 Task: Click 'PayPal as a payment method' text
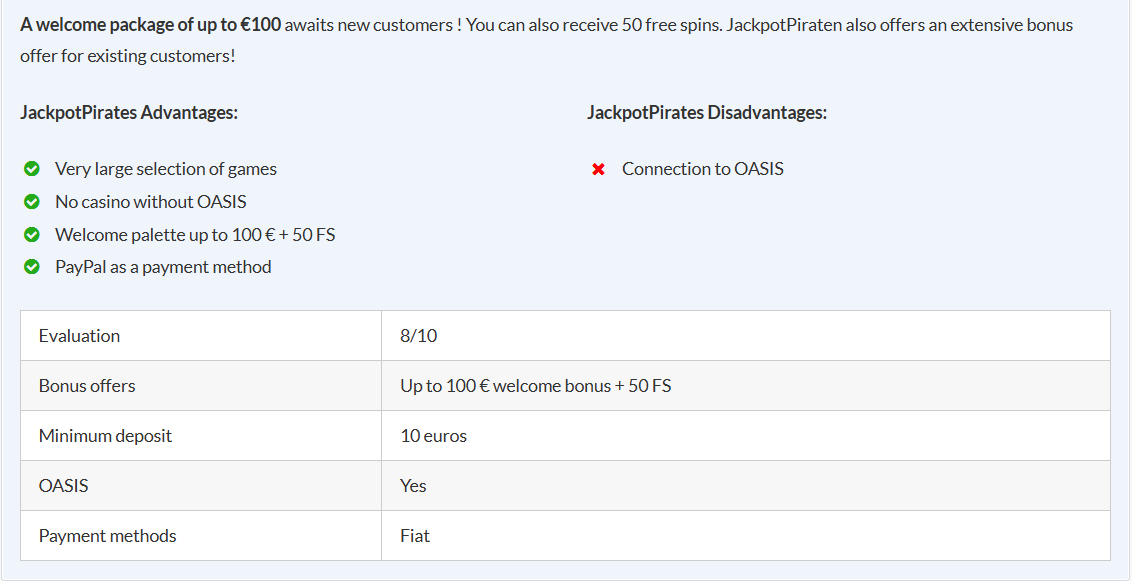tap(163, 267)
